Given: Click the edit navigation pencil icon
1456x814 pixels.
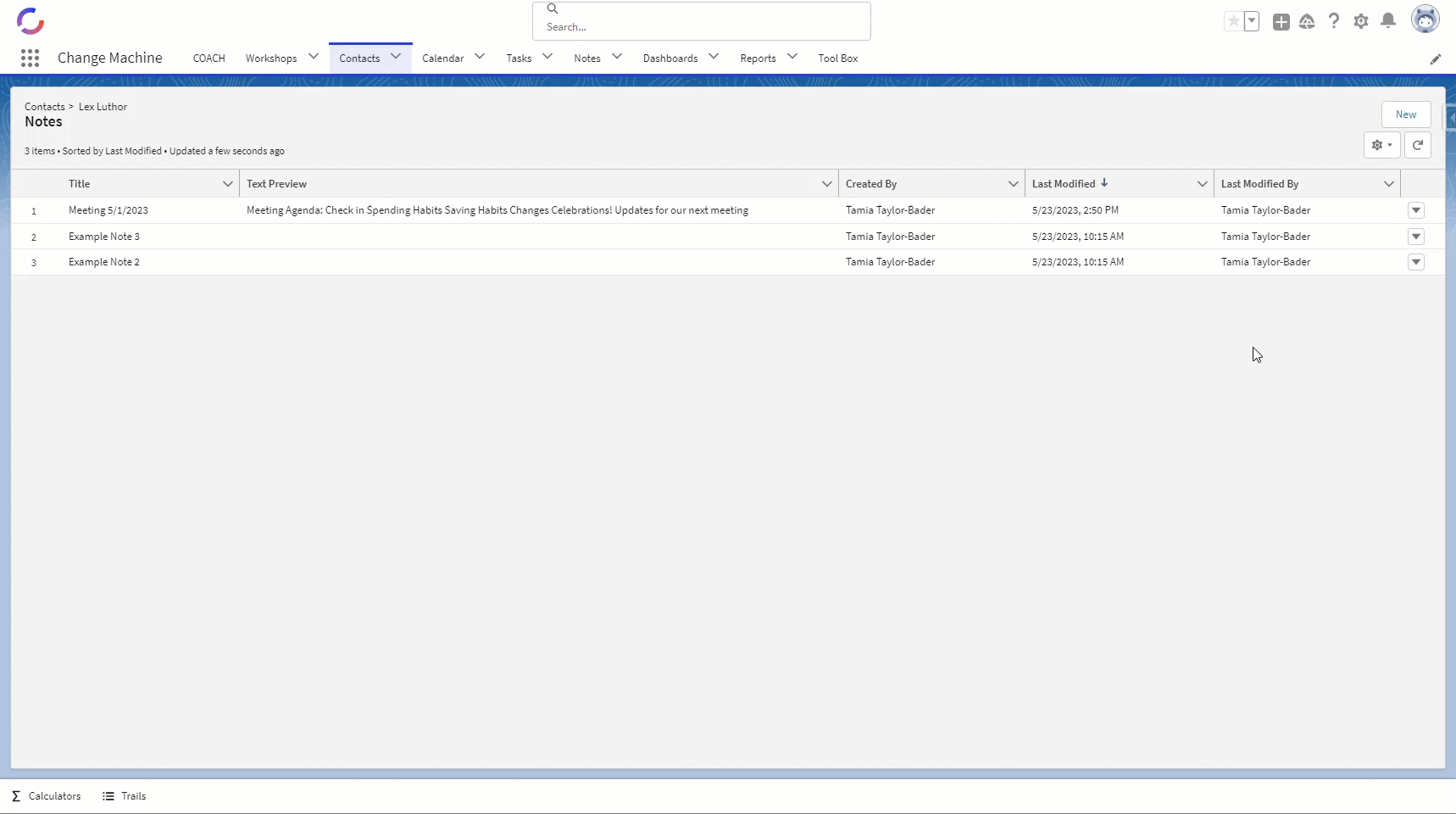Looking at the screenshot, I should 1436,59.
